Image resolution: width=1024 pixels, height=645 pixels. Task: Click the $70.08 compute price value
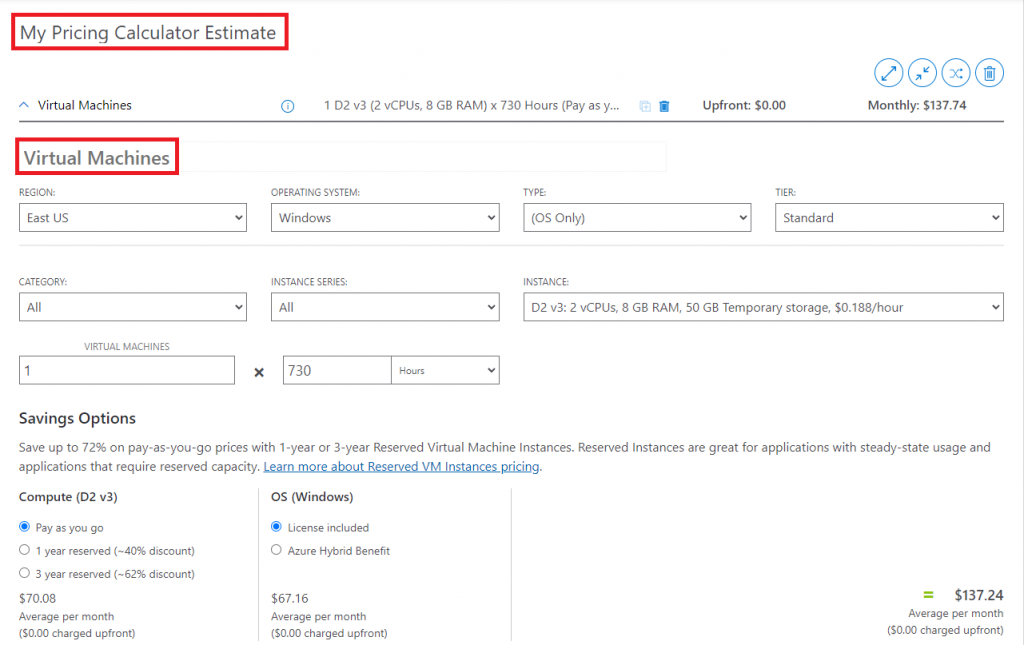(x=37, y=598)
